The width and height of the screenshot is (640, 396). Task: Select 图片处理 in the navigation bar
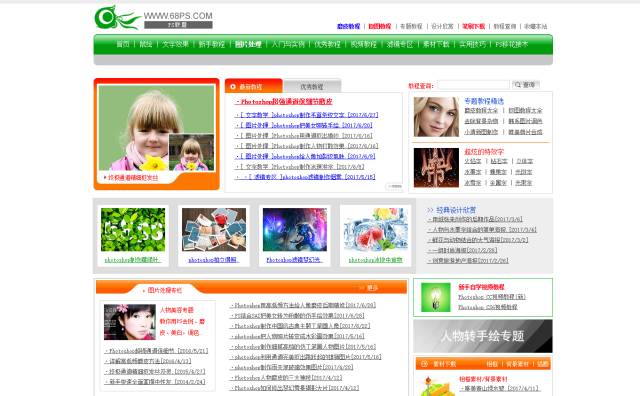coord(248,44)
